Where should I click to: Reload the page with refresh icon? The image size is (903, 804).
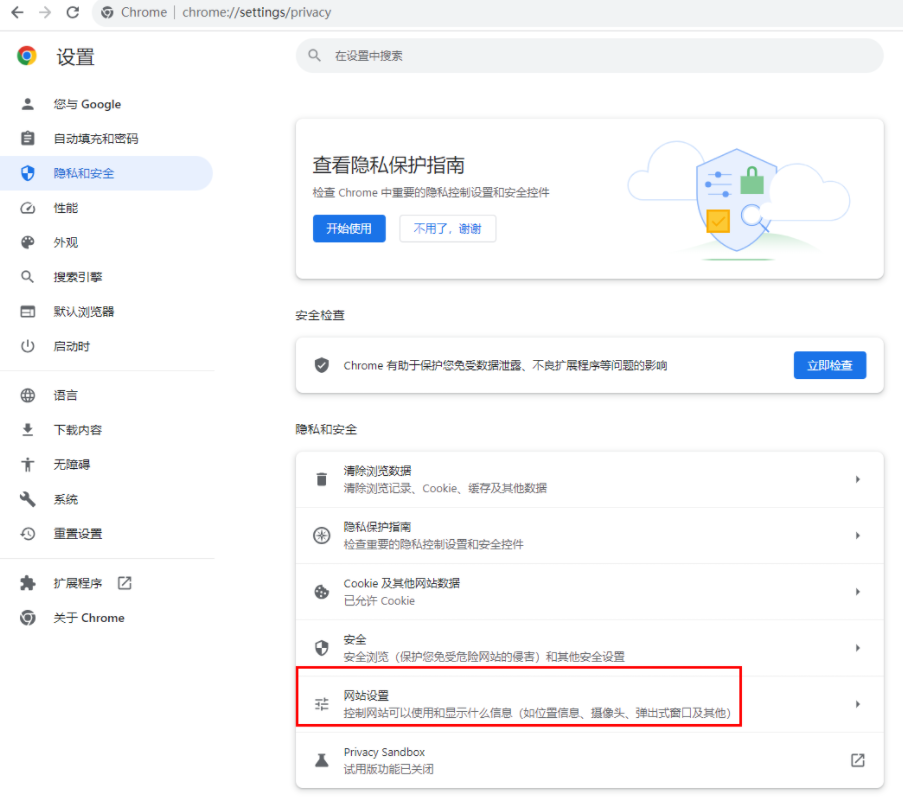click(73, 12)
